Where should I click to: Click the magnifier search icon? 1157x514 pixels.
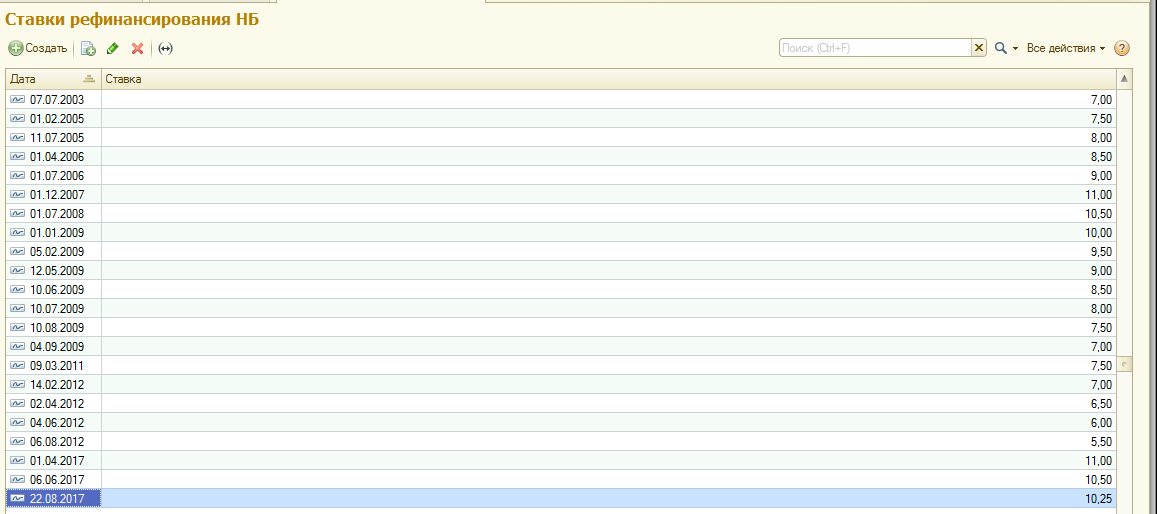click(1001, 48)
